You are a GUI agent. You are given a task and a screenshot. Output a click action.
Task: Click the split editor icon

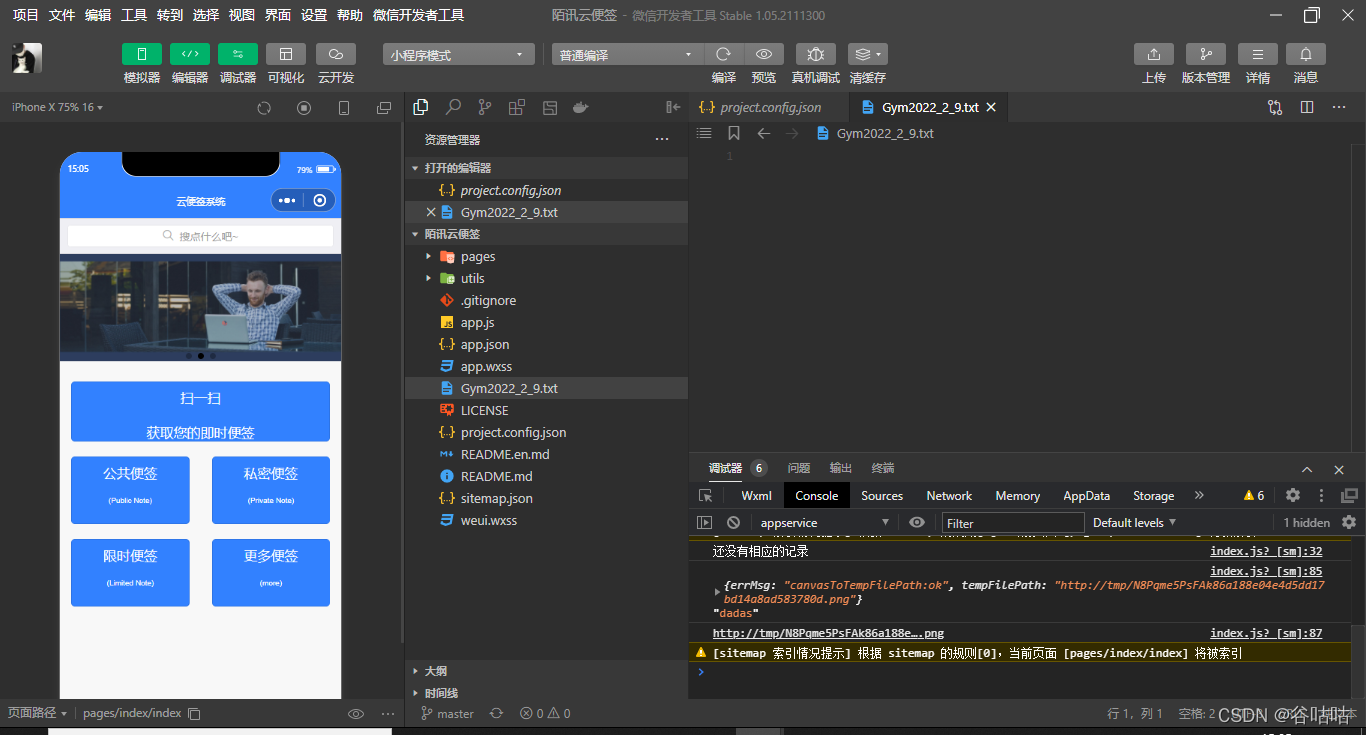[1307, 107]
